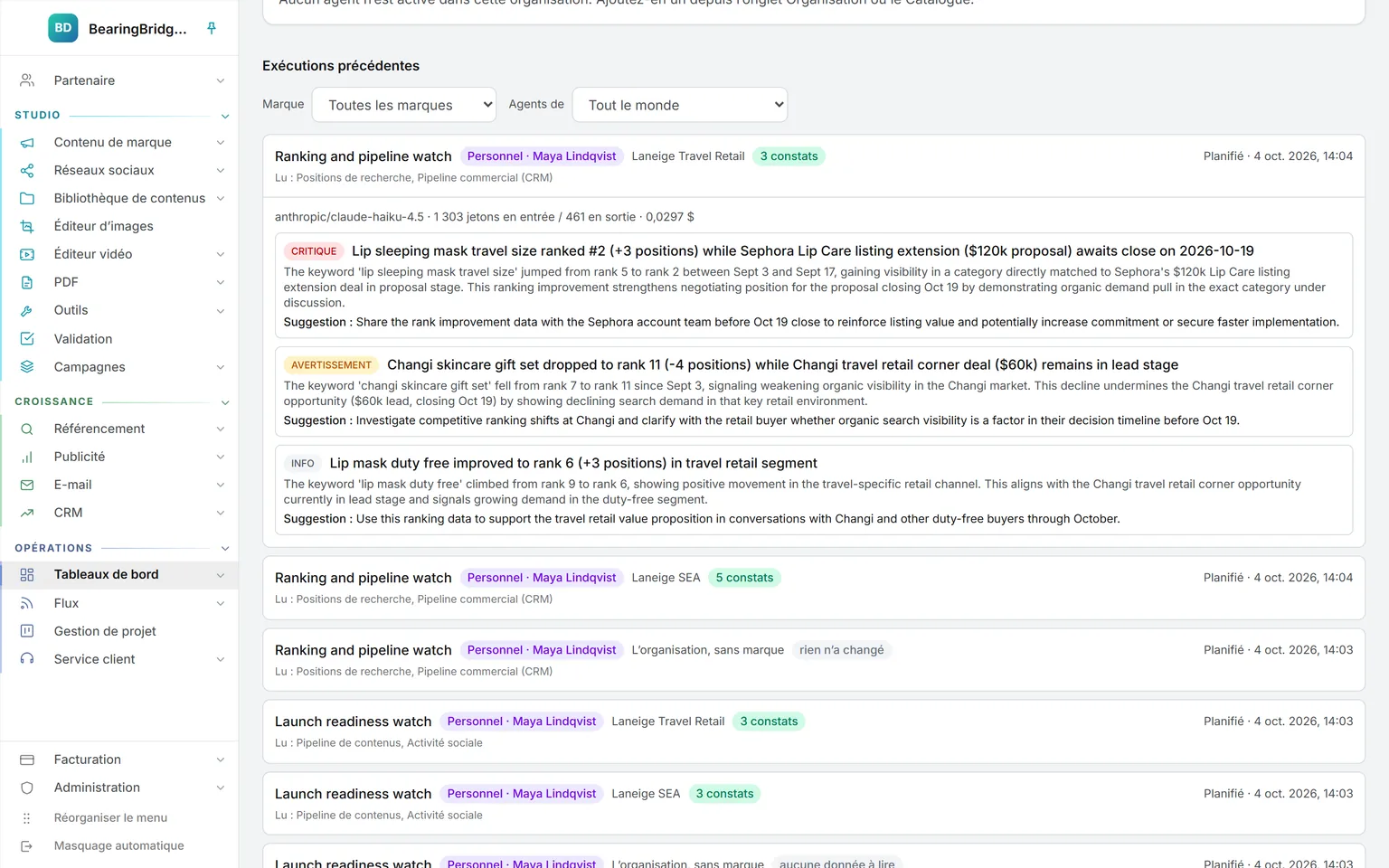Click the megaphone icon for Contenu de marque
This screenshot has width=1389, height=868.
click(x=27, y=143)
